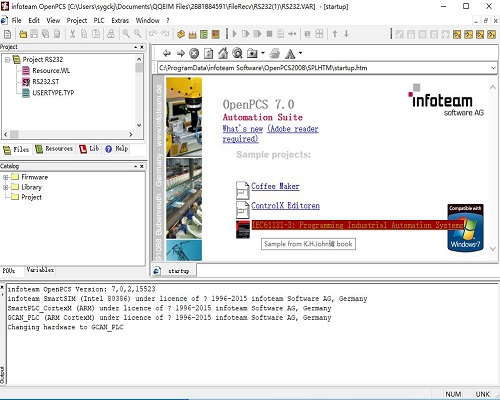Image resolution: width=500 pixels, height=400 pixels.
Task: Open the Edit menu
Action: click(34, 20)
